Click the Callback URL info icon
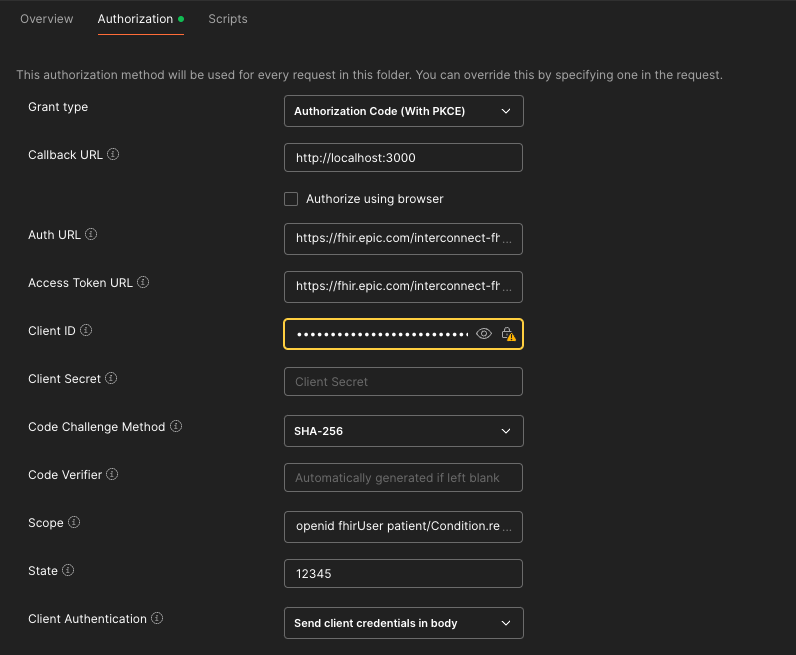 [x=113, y=154]
